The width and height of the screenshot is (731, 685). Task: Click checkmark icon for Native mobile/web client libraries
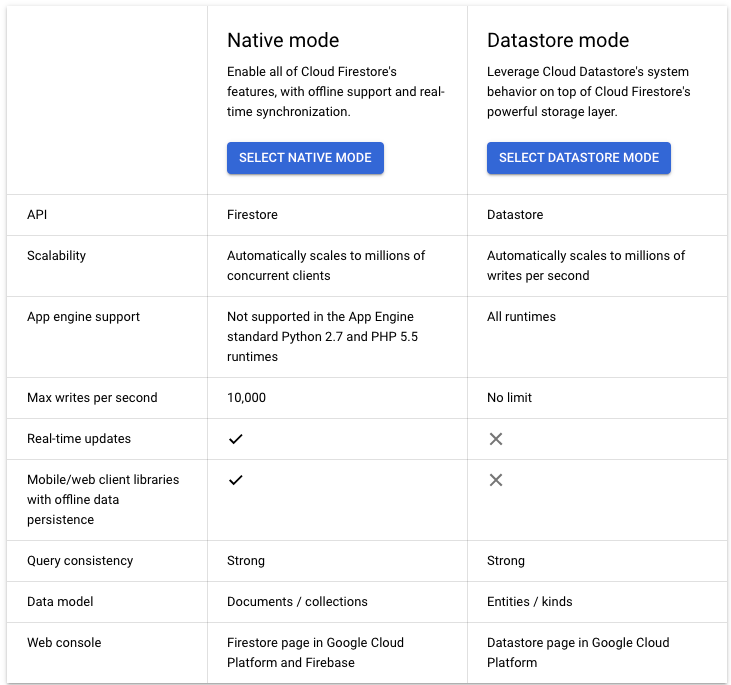click(236, 480)
